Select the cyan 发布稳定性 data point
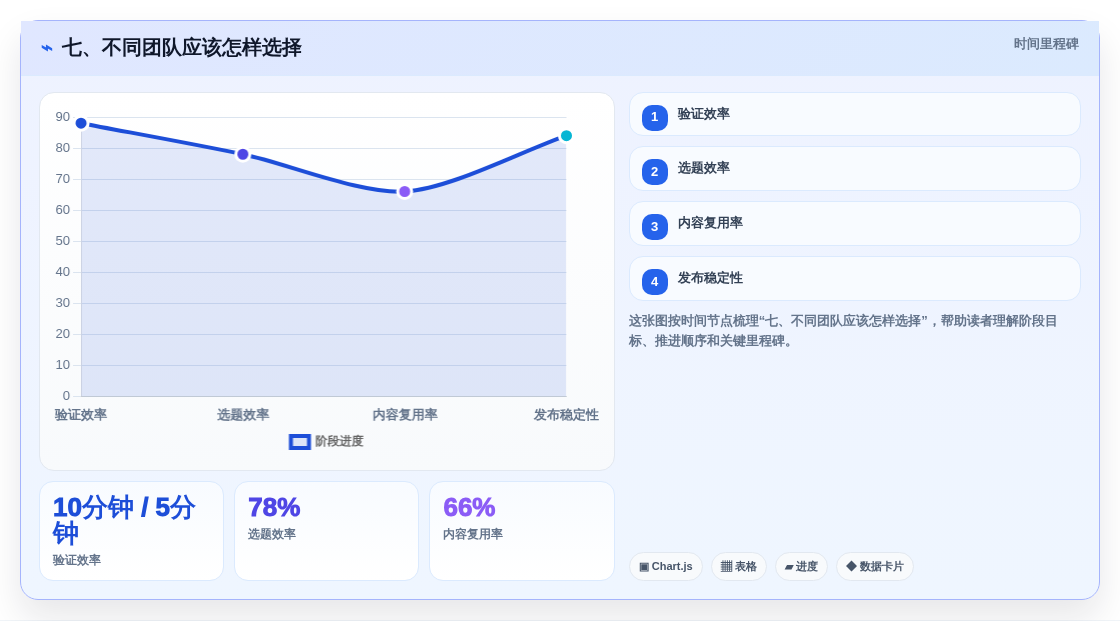 (566, 136)
